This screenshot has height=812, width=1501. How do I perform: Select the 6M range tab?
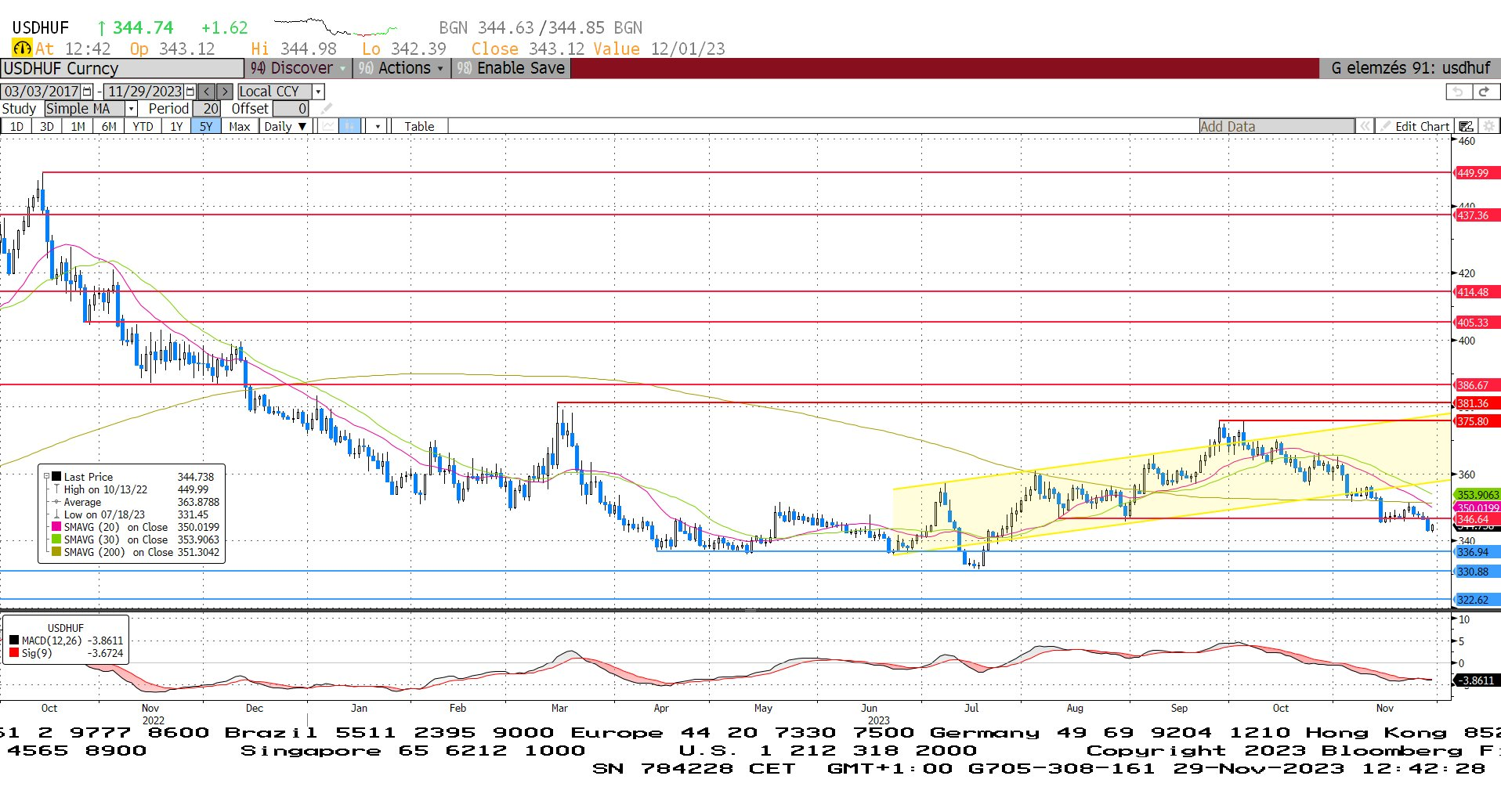109,126
